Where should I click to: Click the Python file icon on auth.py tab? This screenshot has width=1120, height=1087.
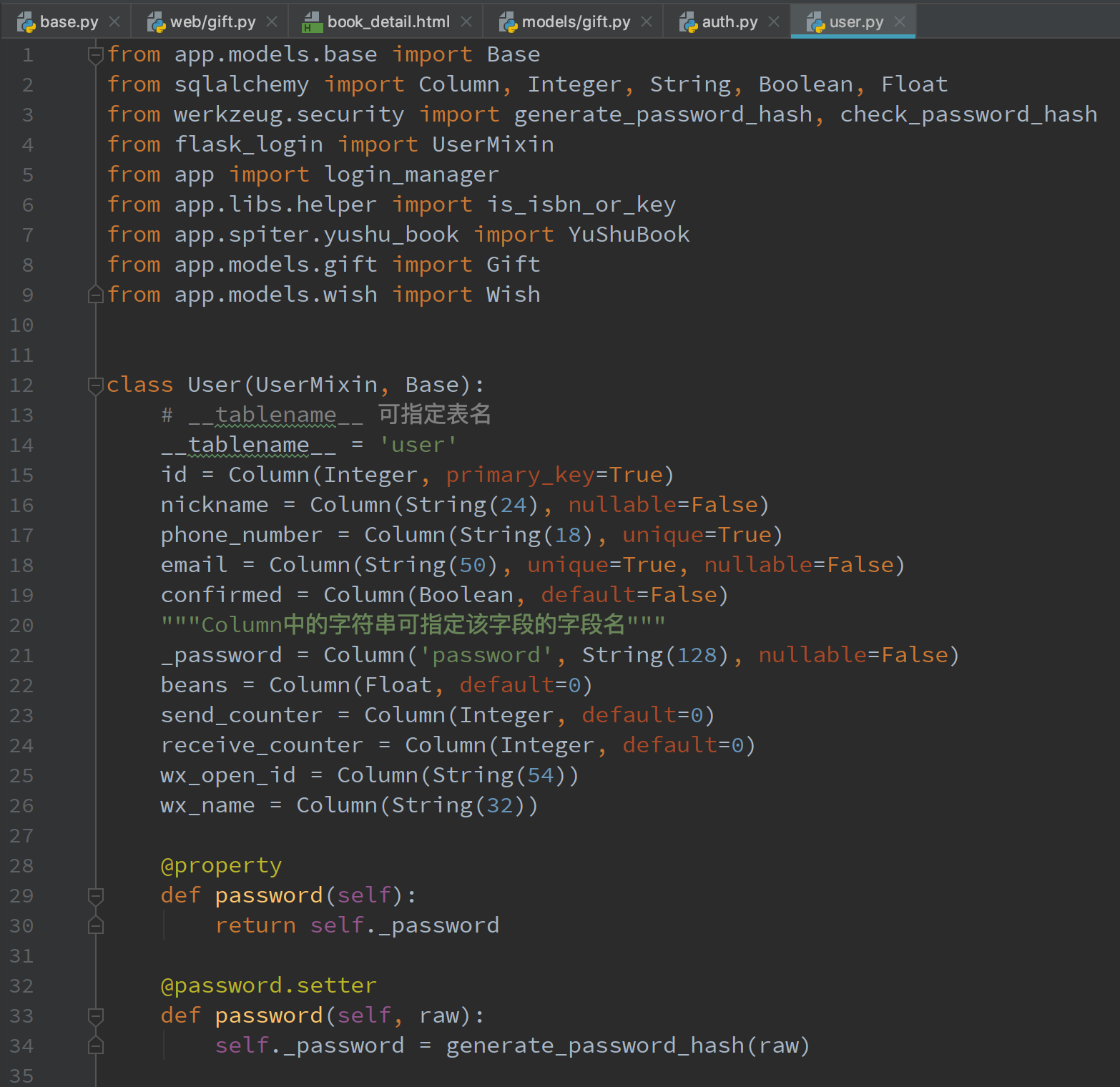pos(688,22)
